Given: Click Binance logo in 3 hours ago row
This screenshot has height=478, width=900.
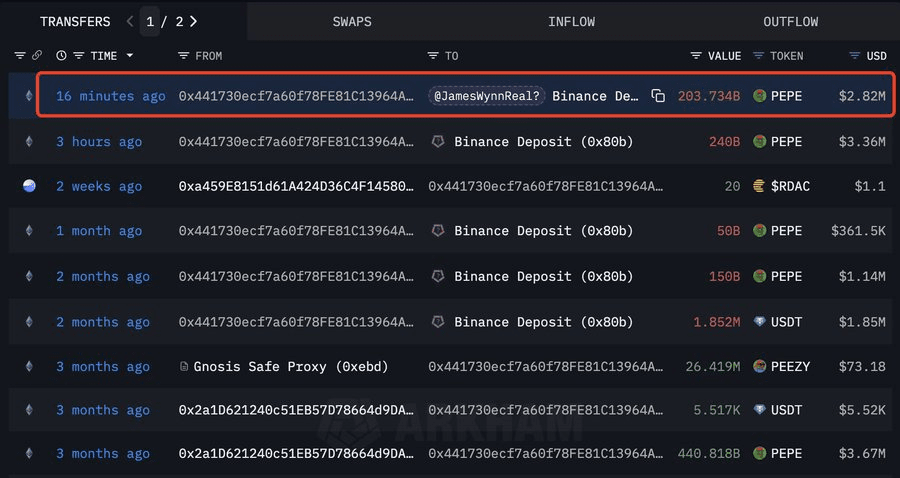Looking at the screenshot, I should (x=438, y=142).
